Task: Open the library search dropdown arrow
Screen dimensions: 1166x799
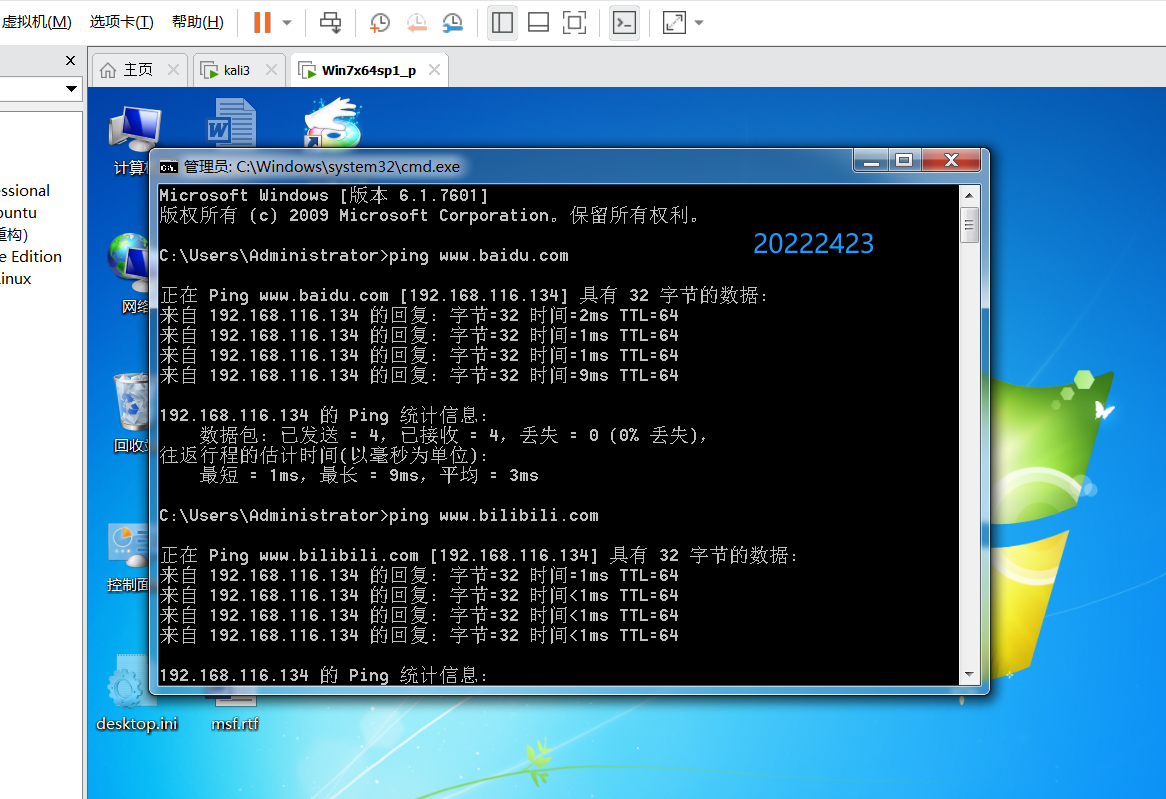Action: pyautogui.click(x=71, y=89)
